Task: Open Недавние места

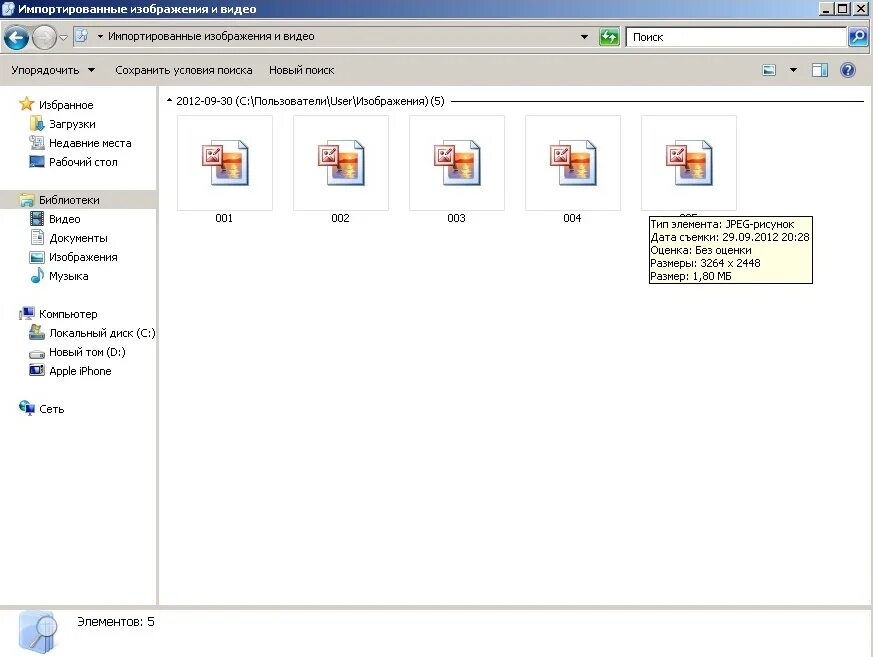Action: (90, 143)
